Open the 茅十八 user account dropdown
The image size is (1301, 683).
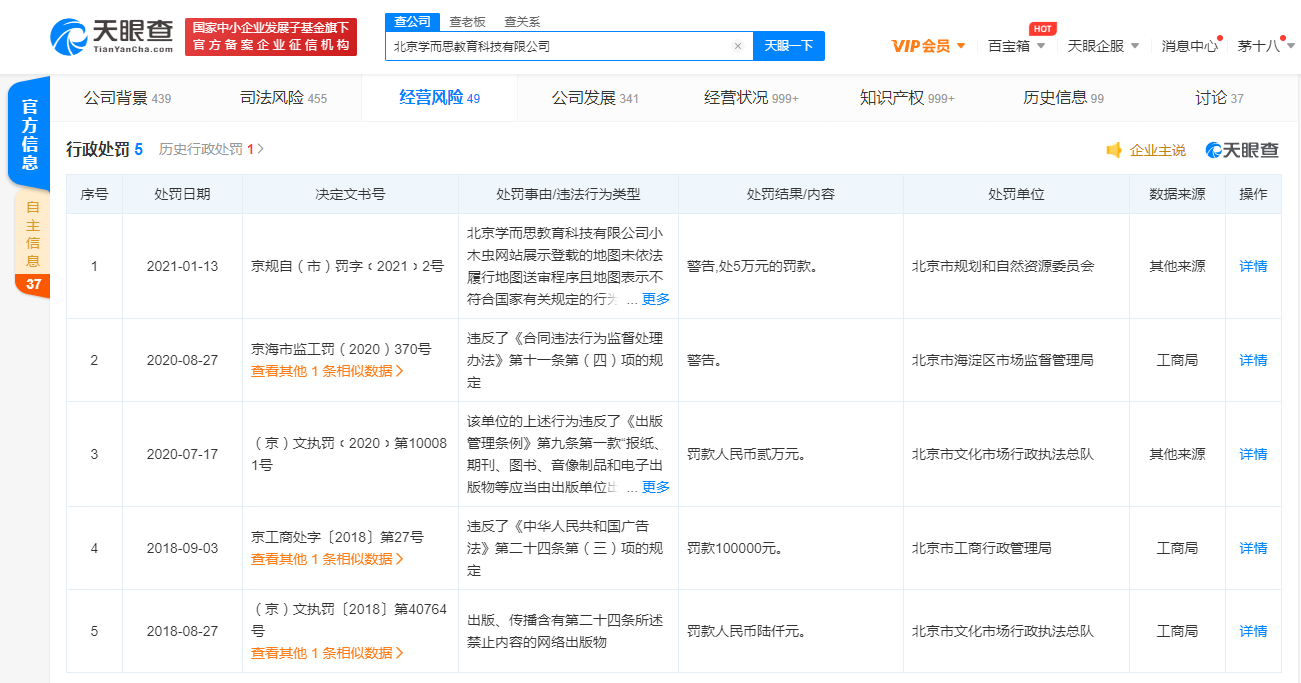click(1266, 46)
